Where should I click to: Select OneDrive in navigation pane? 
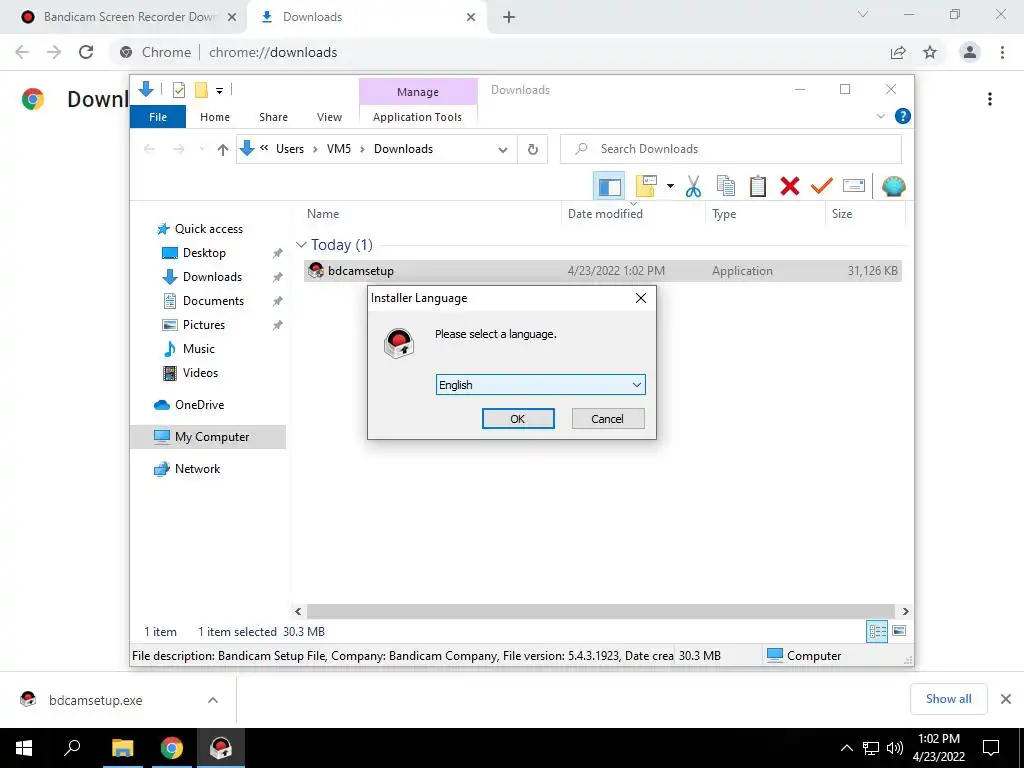(x=199, y=405)
